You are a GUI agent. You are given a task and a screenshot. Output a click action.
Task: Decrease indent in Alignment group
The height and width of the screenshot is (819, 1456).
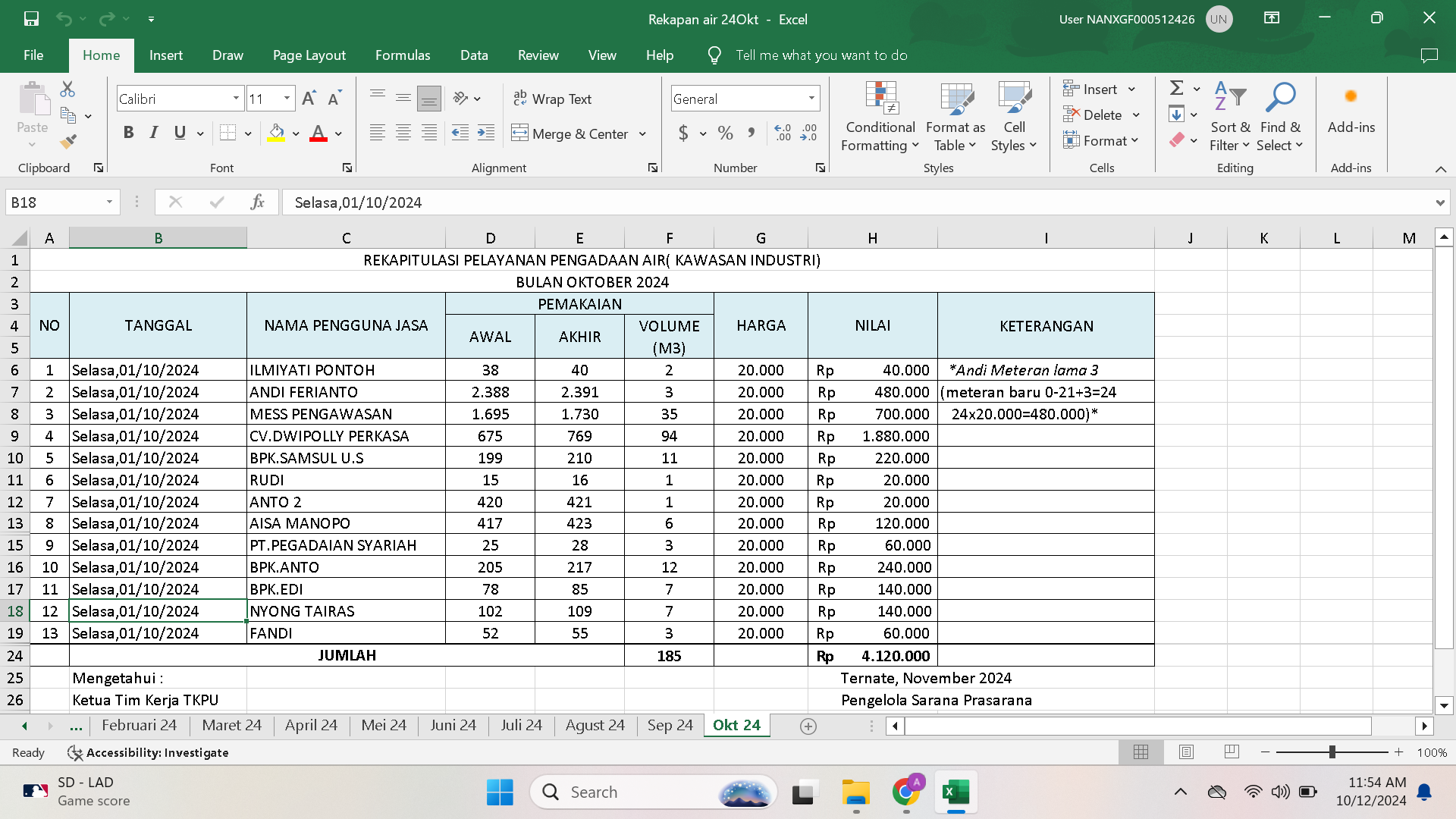pyautogui.click(x=460, y=133)
